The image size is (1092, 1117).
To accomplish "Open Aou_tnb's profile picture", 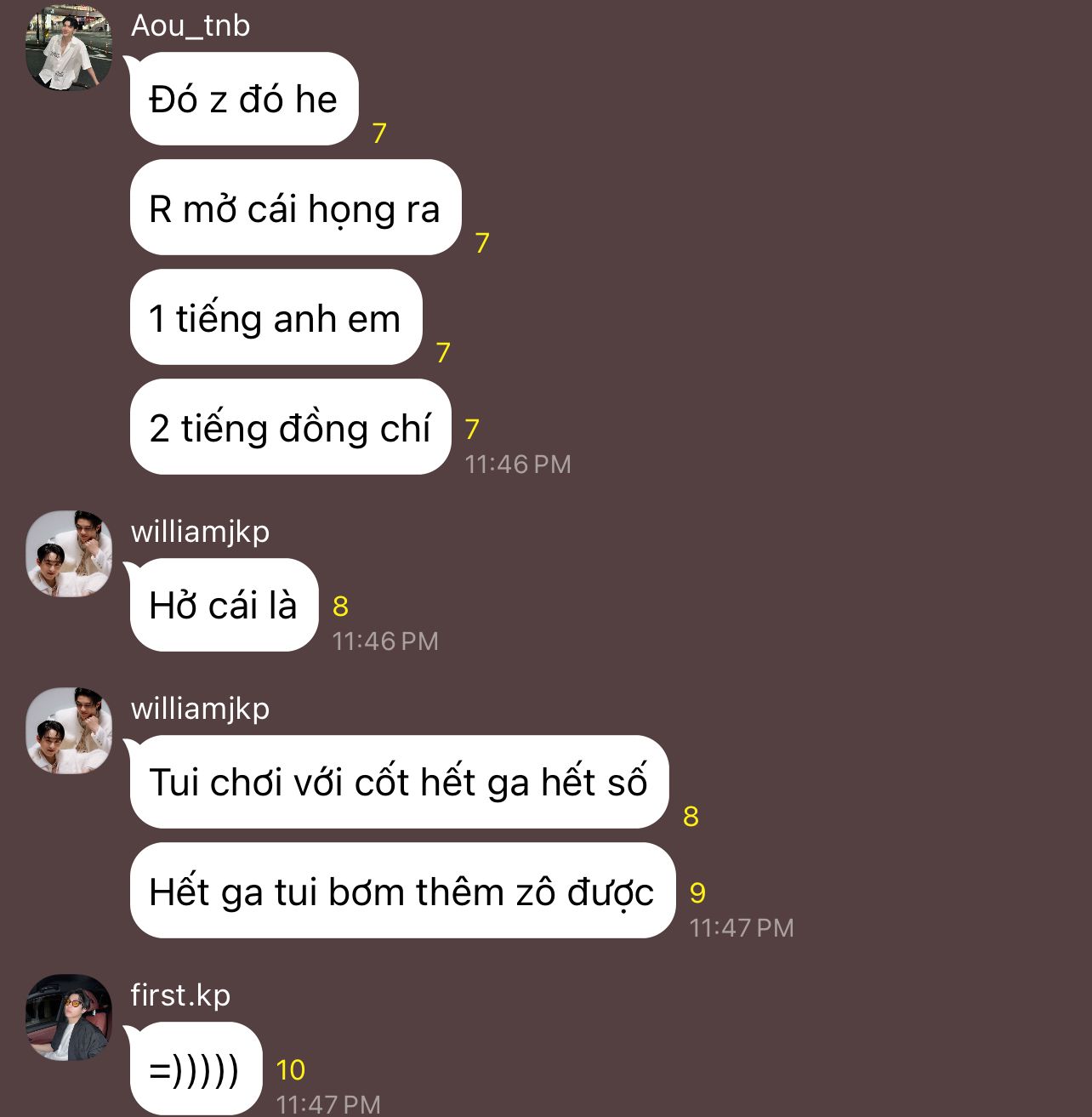I will pos(69,48).
